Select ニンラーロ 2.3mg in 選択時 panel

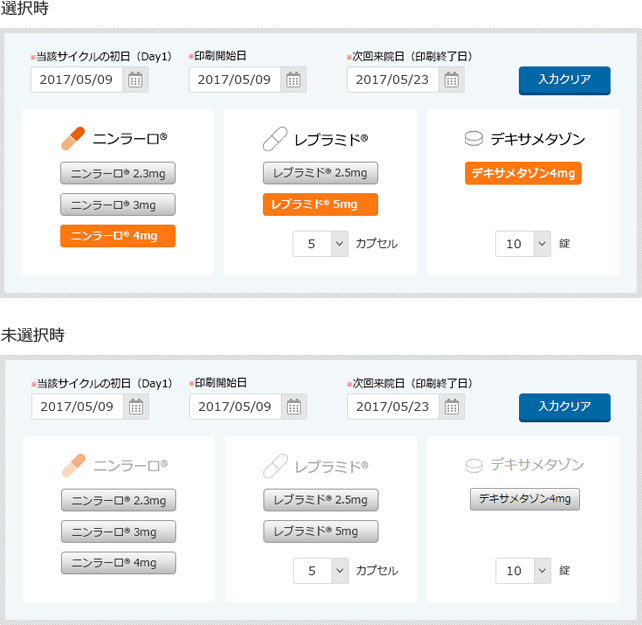click(118, 173)
